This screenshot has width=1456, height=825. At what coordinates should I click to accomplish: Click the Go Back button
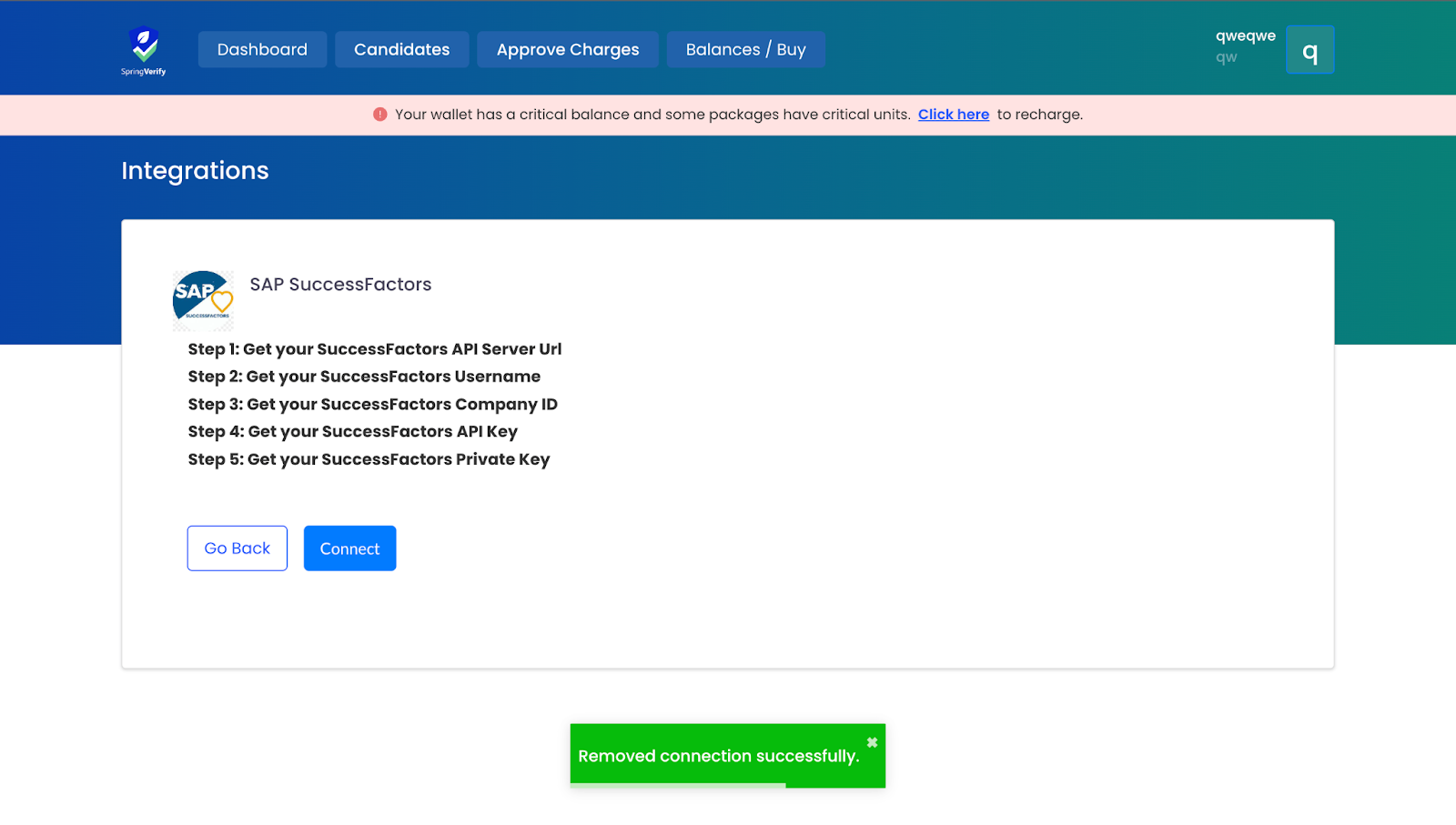238,548
